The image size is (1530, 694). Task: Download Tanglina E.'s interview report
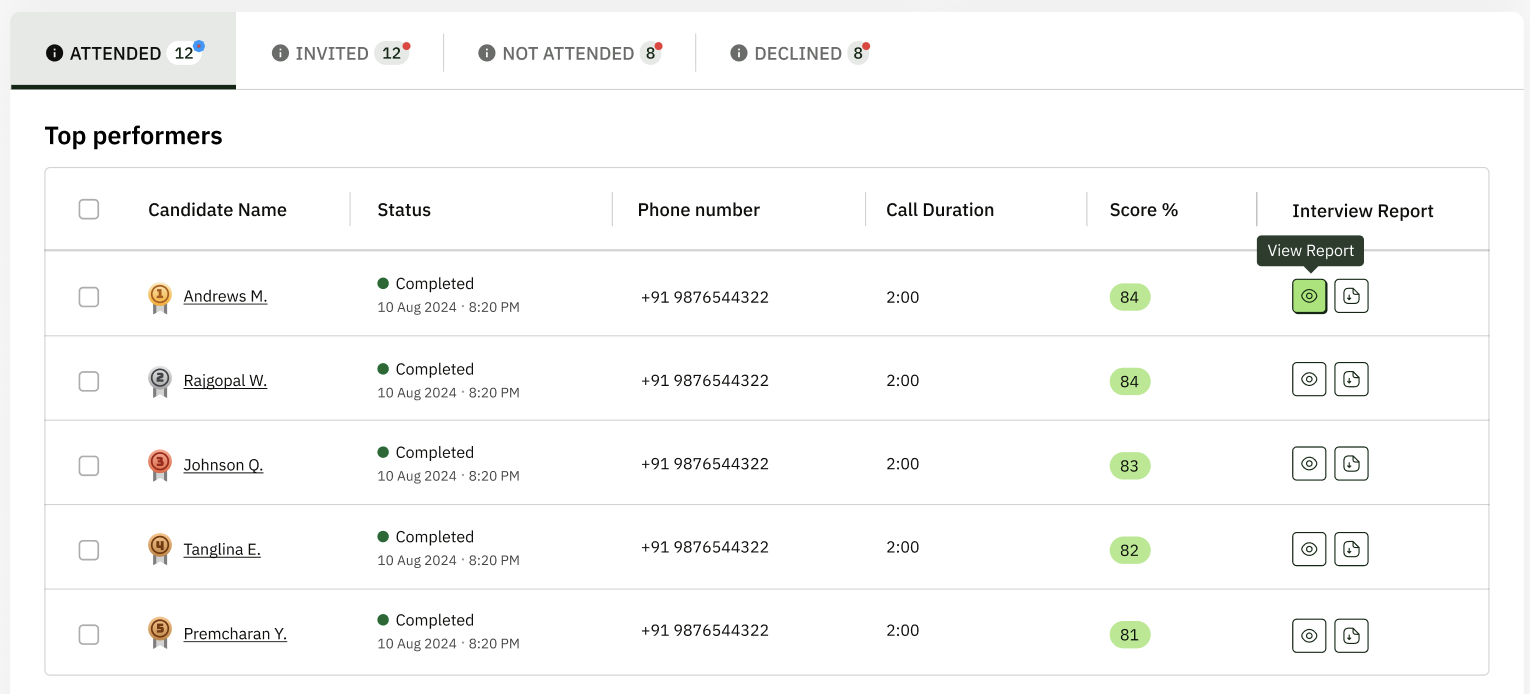[x=1351, y=549]
